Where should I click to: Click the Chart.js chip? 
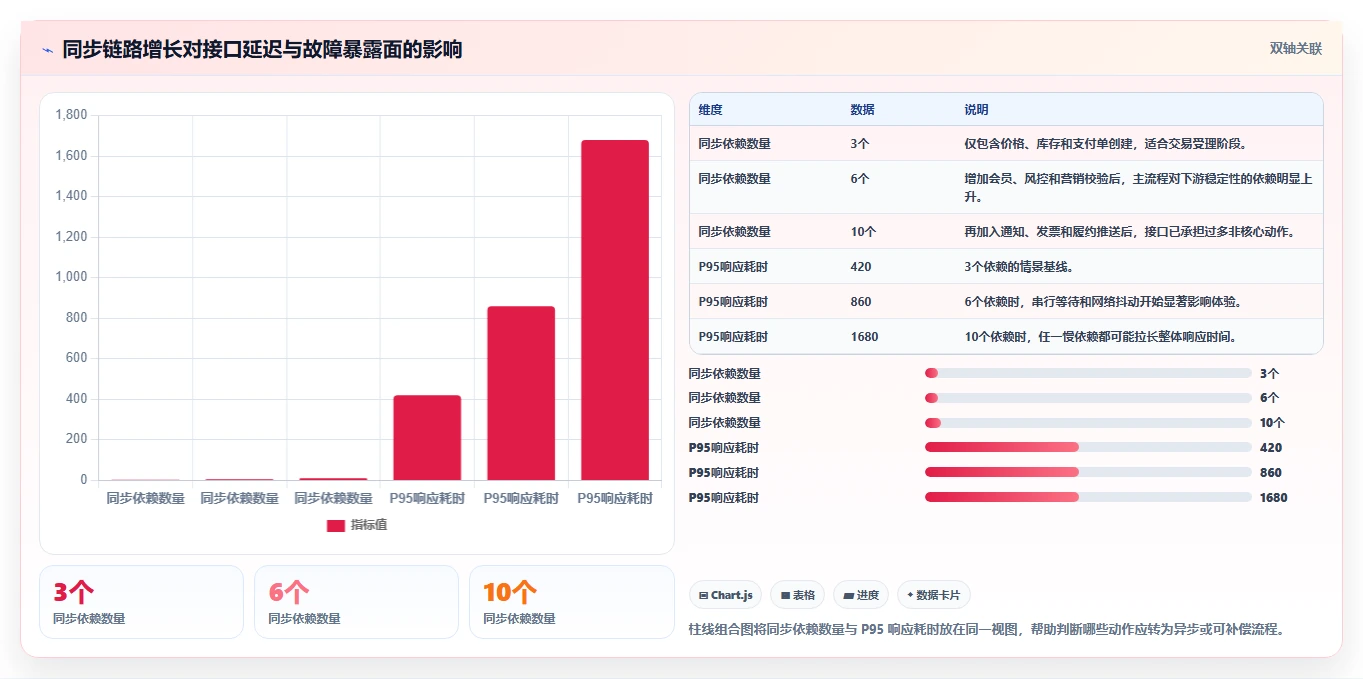coord(725,595)
